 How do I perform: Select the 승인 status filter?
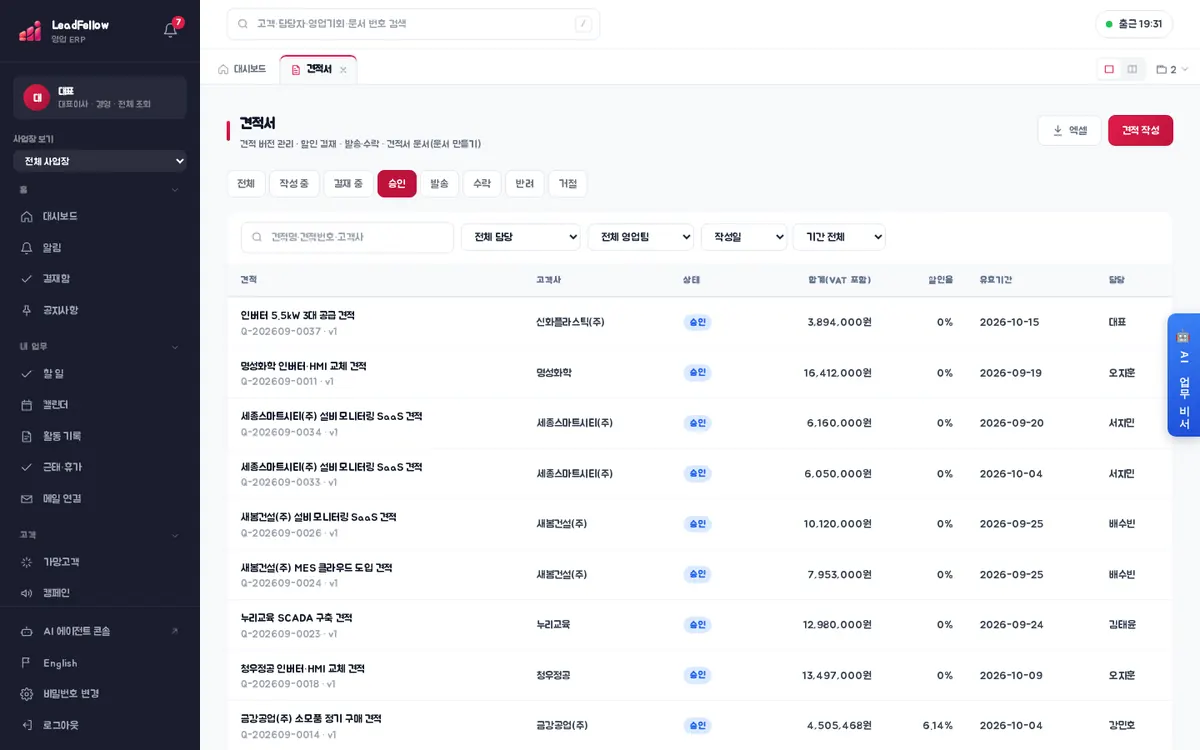pos(397,183)
